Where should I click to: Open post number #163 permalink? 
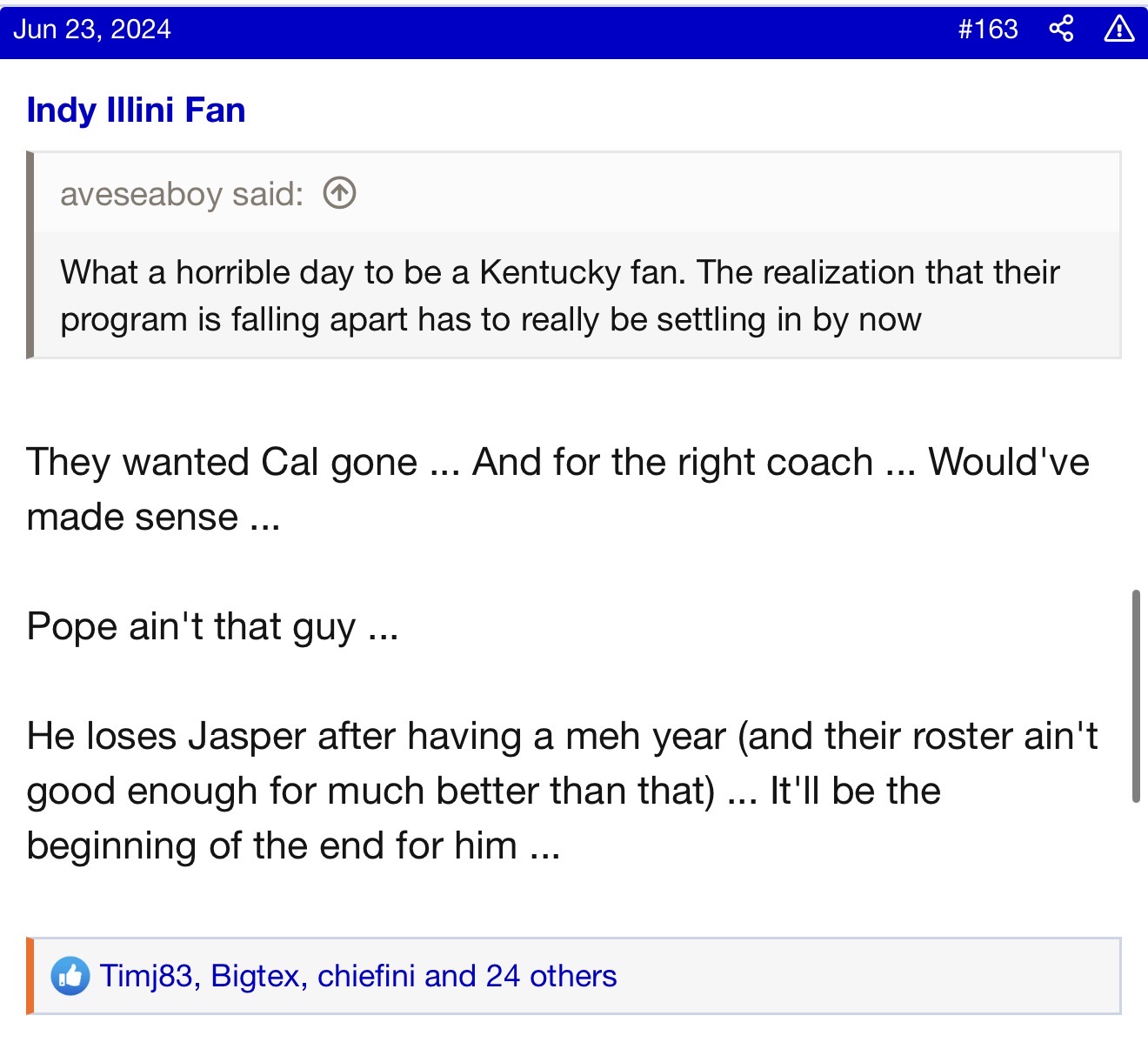(x=987, y=30)
